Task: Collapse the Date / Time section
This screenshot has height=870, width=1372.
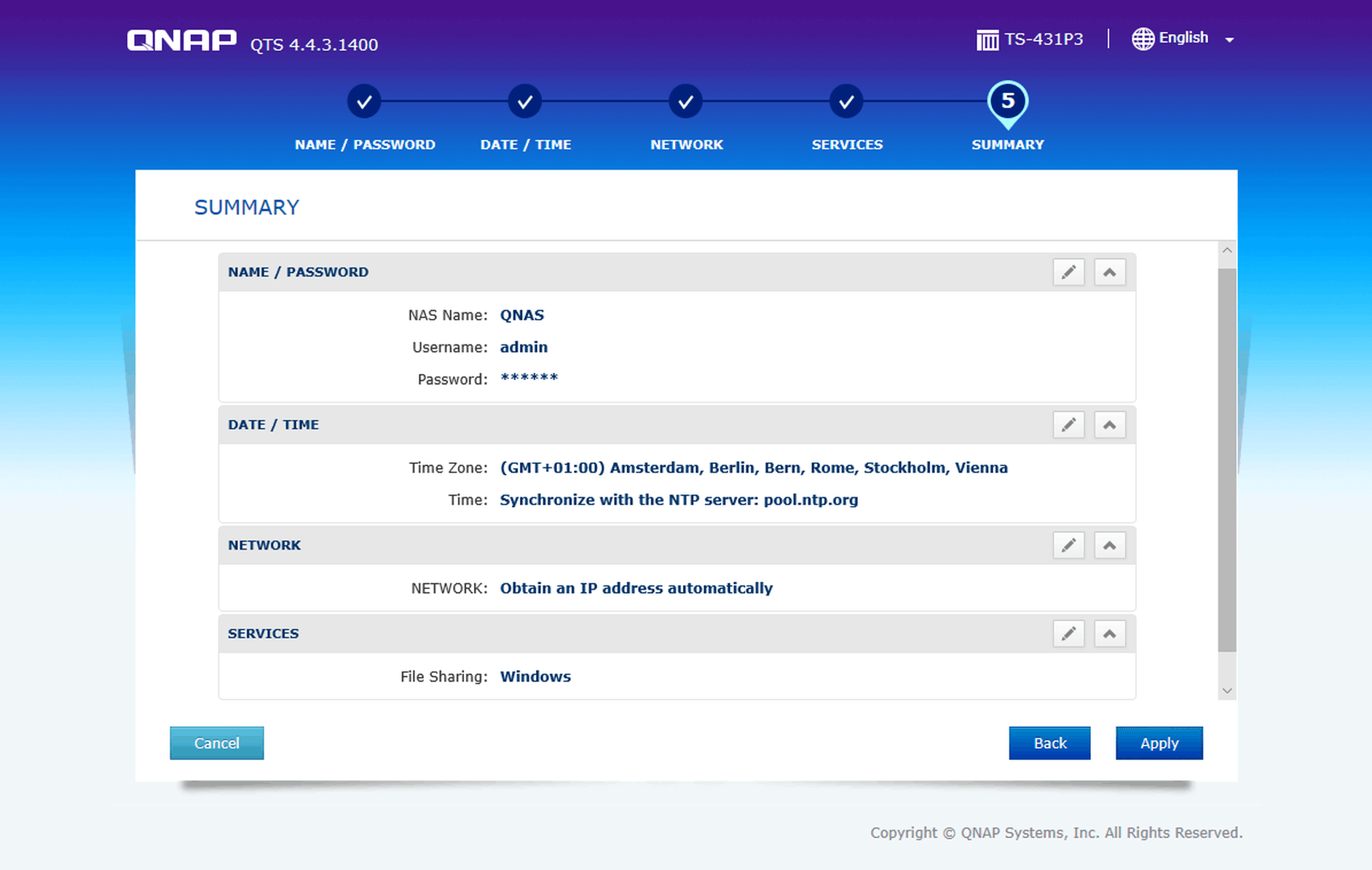Action: pos(1109,424)
